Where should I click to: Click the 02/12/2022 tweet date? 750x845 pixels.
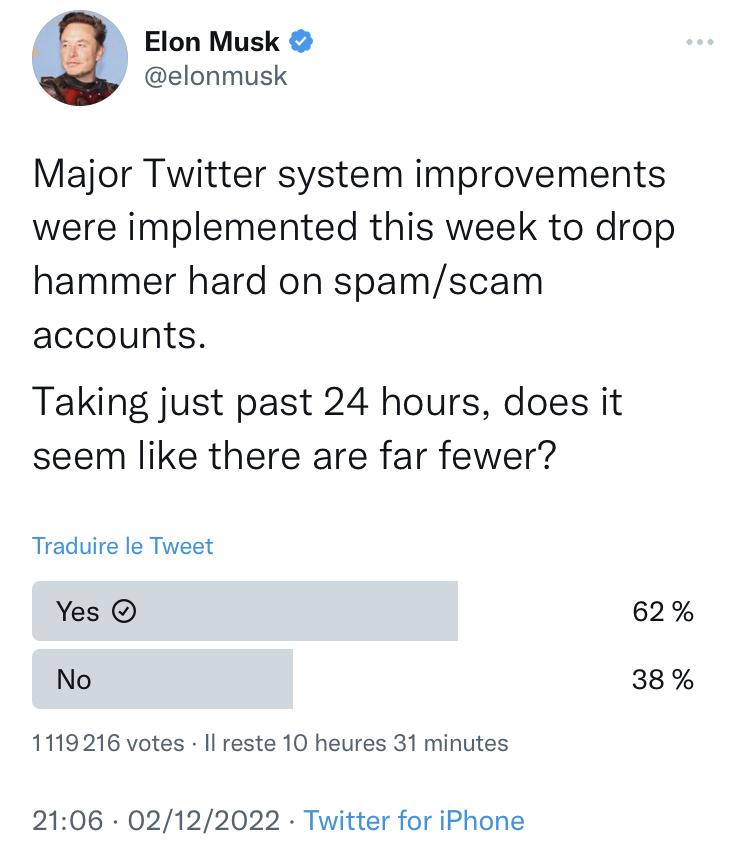pyautogui.click(x=204, y=821)
